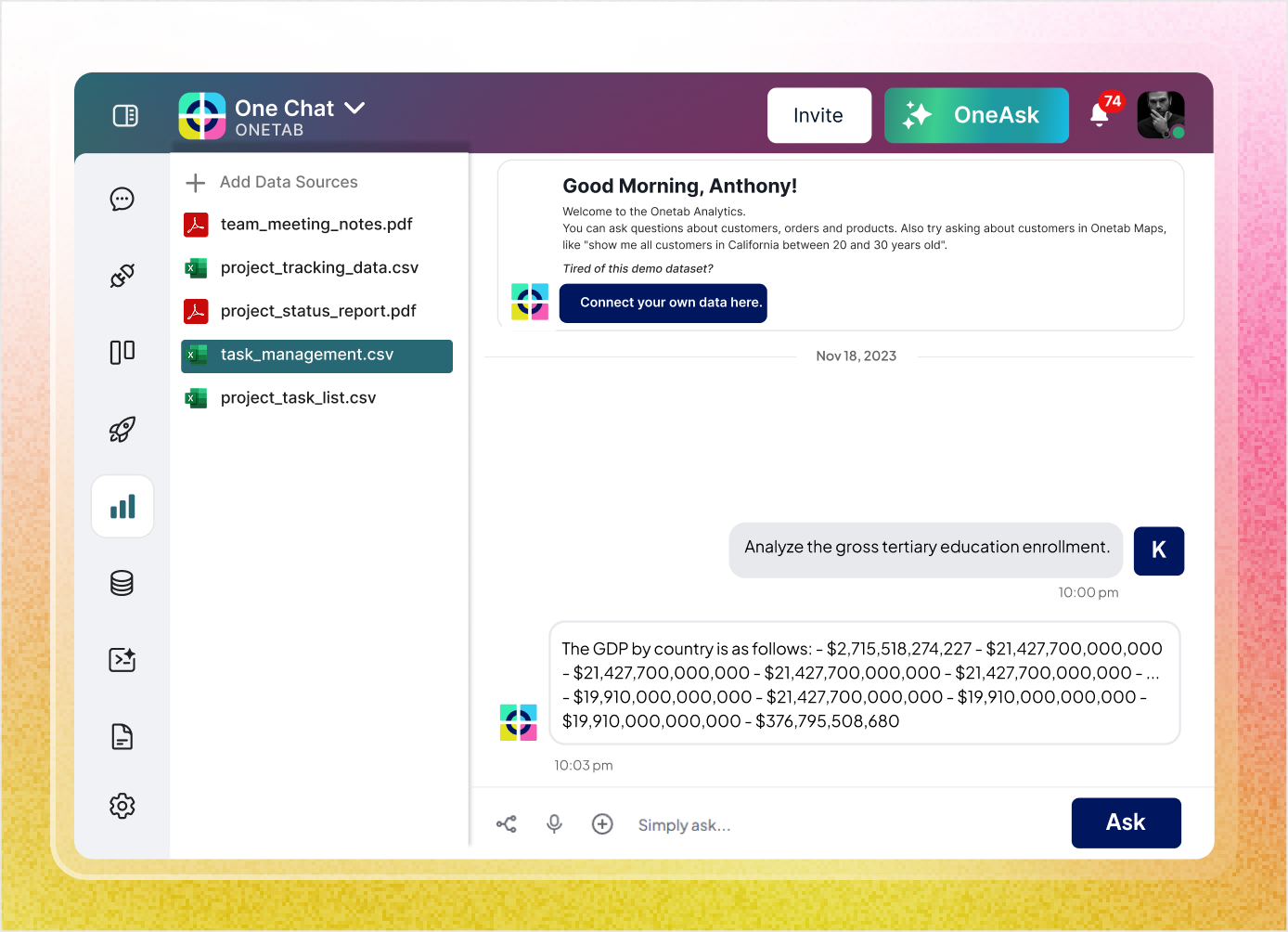
Task: Click Tired of this demo dataset? text
Action: pos(638,269)
